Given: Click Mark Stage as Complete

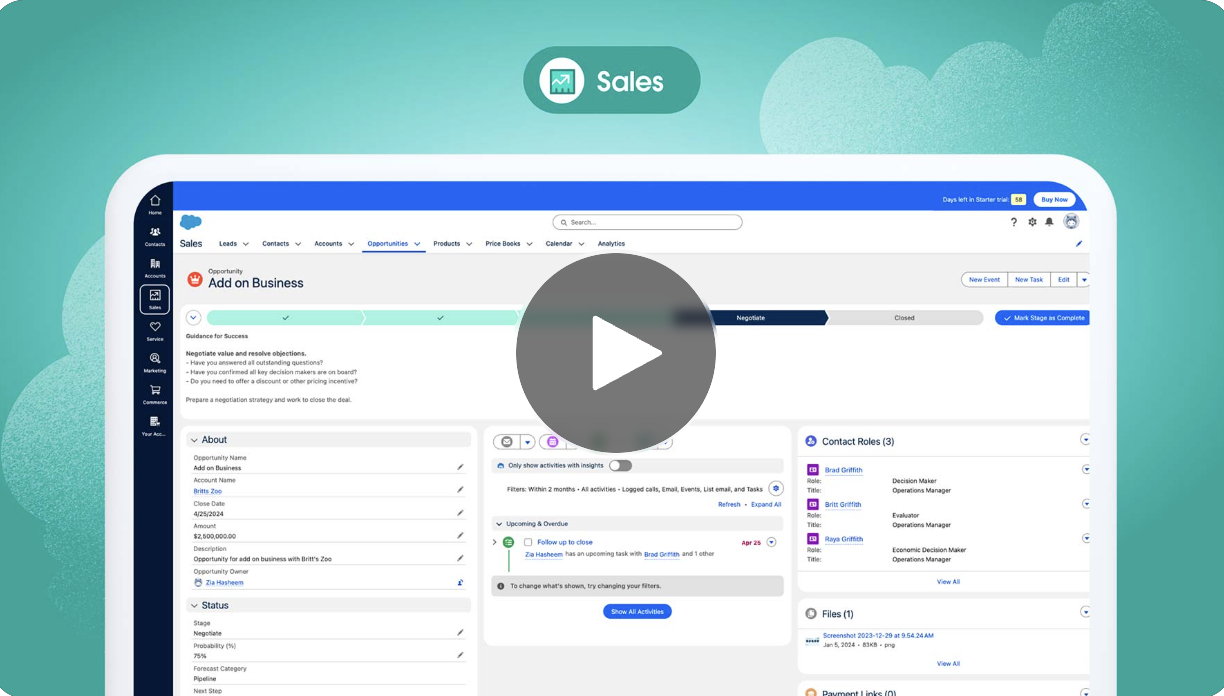Looking at the screenshot, I should tap(1044, 318).
